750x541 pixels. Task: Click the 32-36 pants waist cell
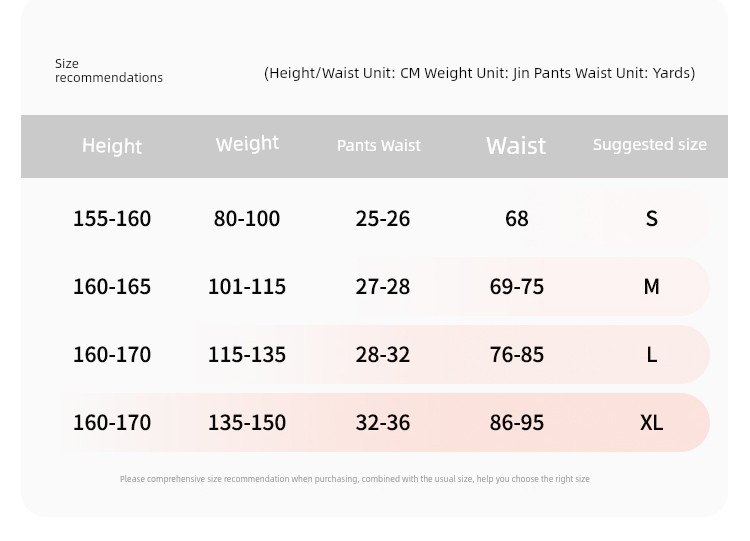pos(383,423)
